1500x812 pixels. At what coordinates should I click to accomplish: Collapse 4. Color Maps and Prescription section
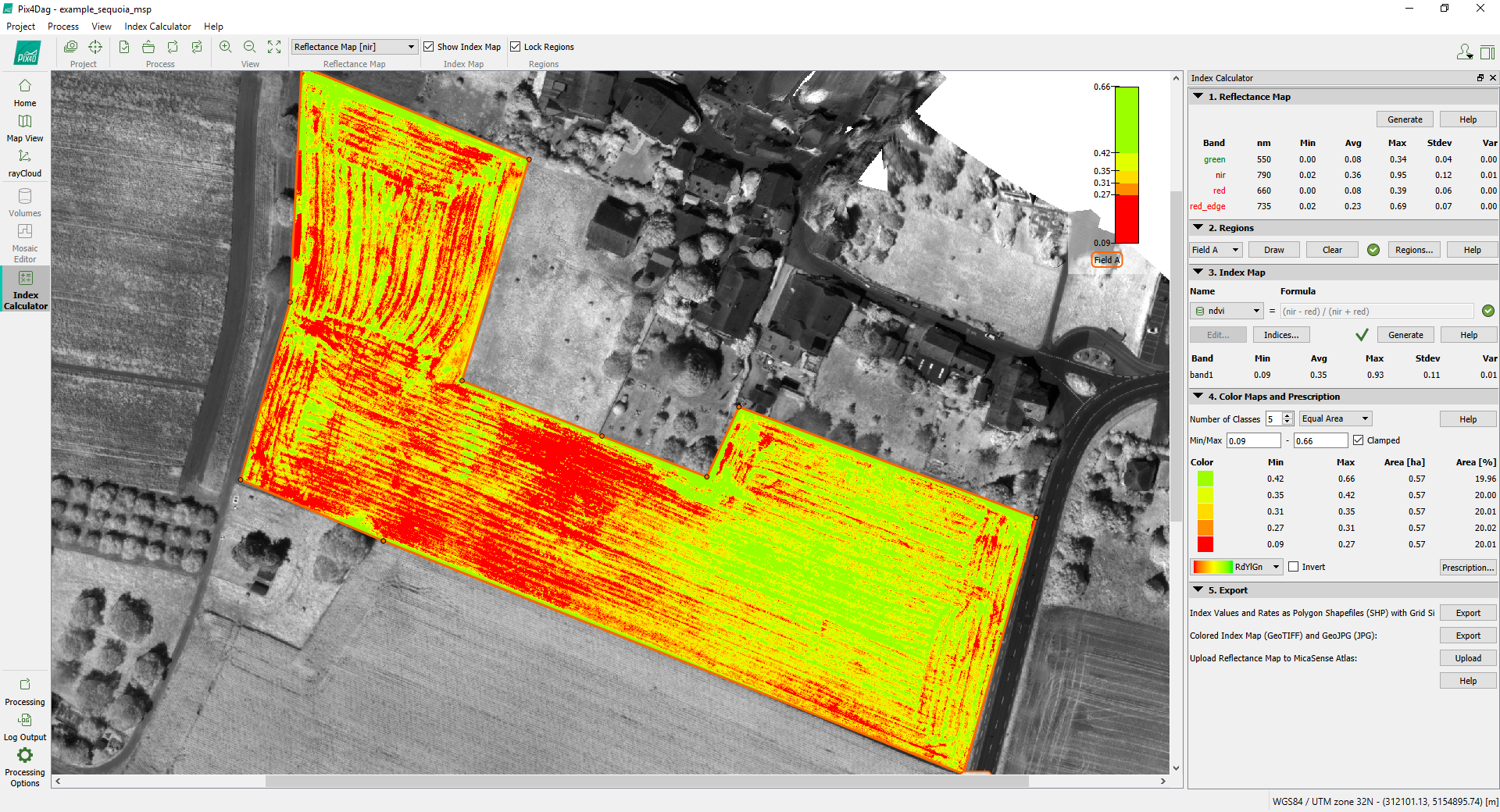pyautogui.click(x=1198, y=396)
